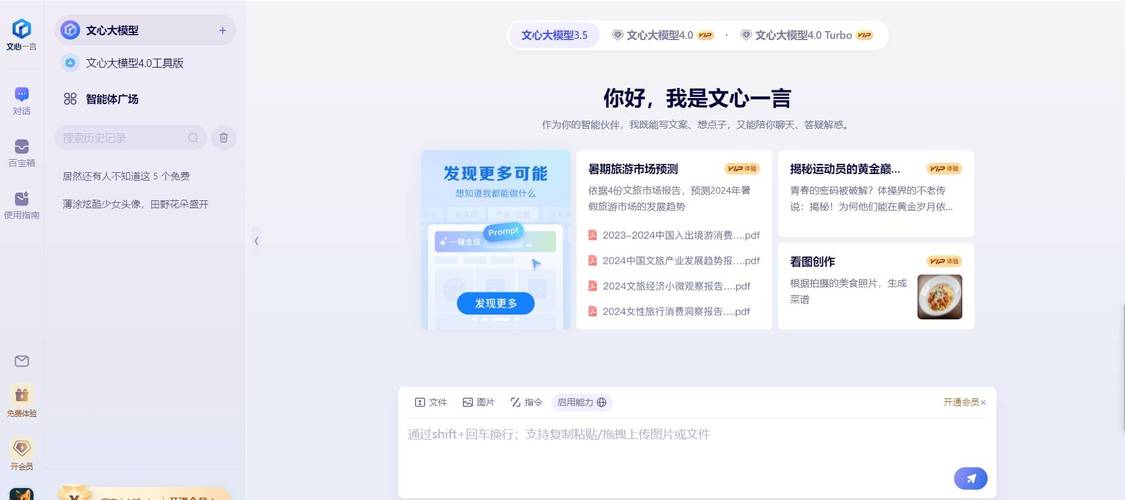
Task: Open the mail envelope icon
Action: [22, 362]
